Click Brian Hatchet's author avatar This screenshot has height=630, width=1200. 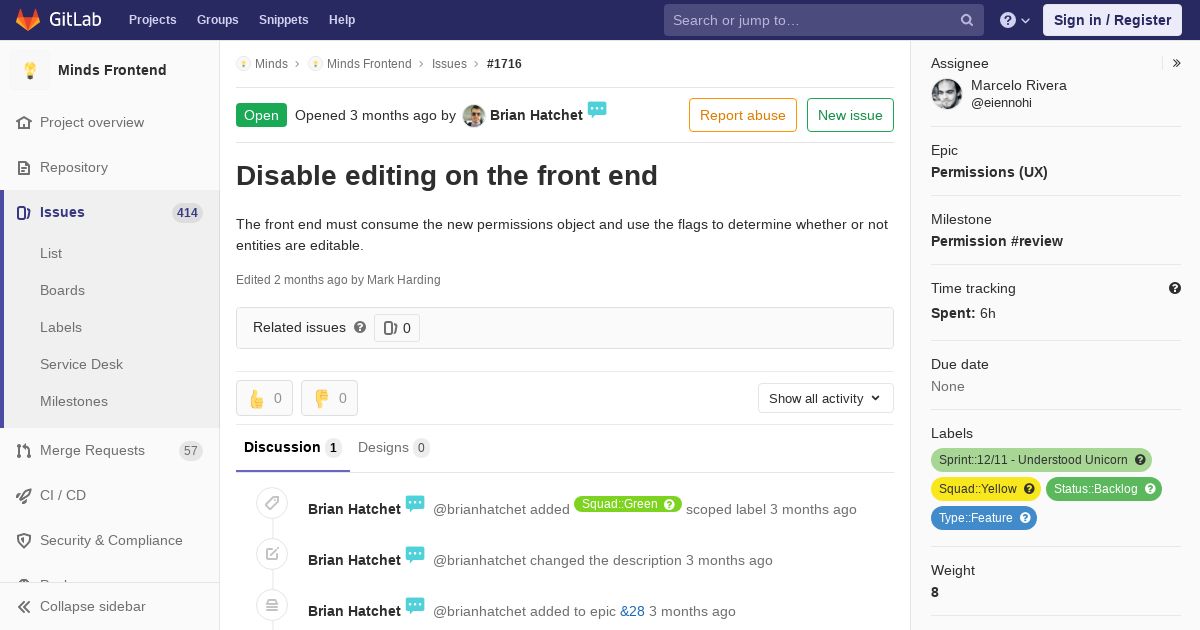coord(474,116)
